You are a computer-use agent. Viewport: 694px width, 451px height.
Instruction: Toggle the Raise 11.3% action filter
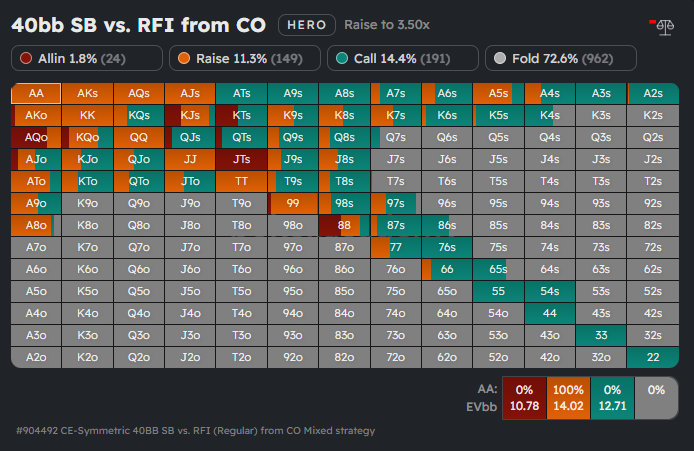click(244, 58)
